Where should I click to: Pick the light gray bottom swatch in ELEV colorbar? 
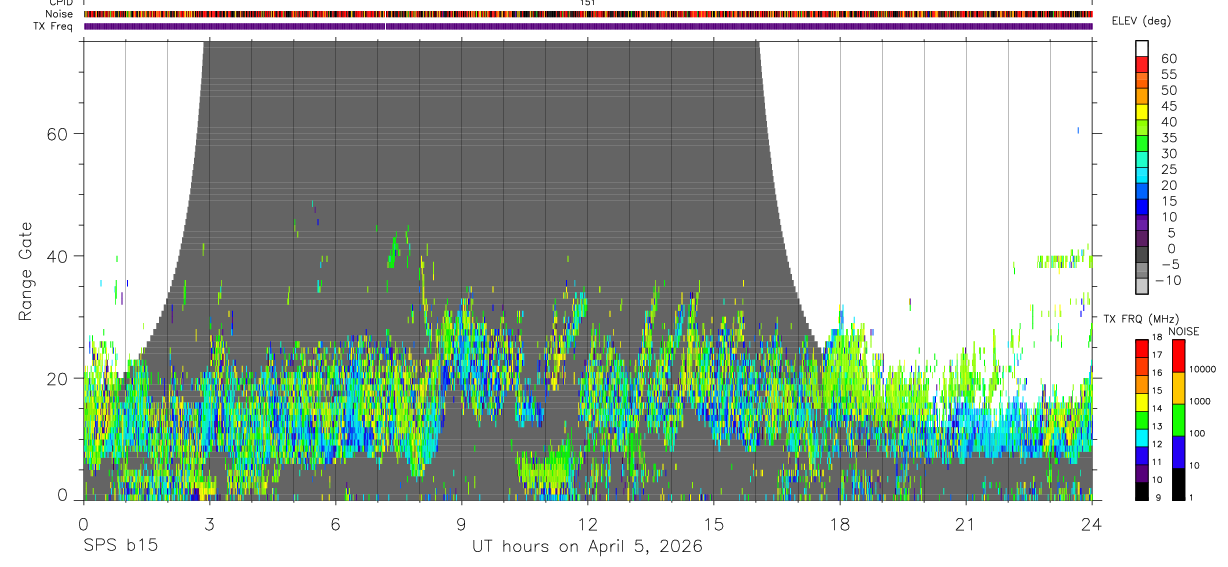[1143, 285]
